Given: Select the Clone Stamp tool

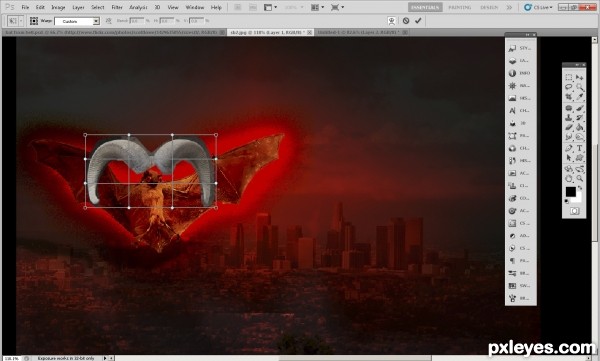Looking at the screenshot, I should [569, 118].
